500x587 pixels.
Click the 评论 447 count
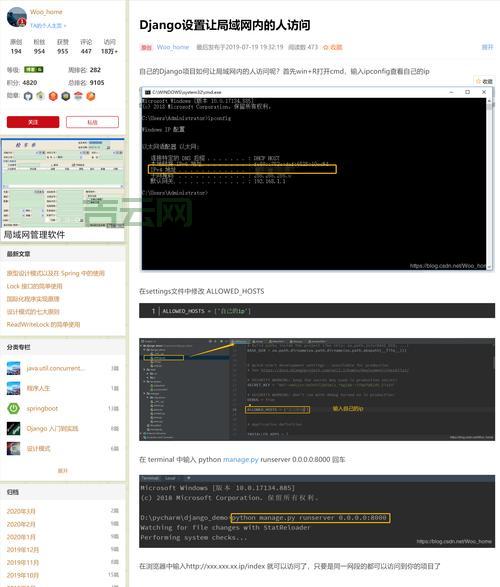[86, 47]
